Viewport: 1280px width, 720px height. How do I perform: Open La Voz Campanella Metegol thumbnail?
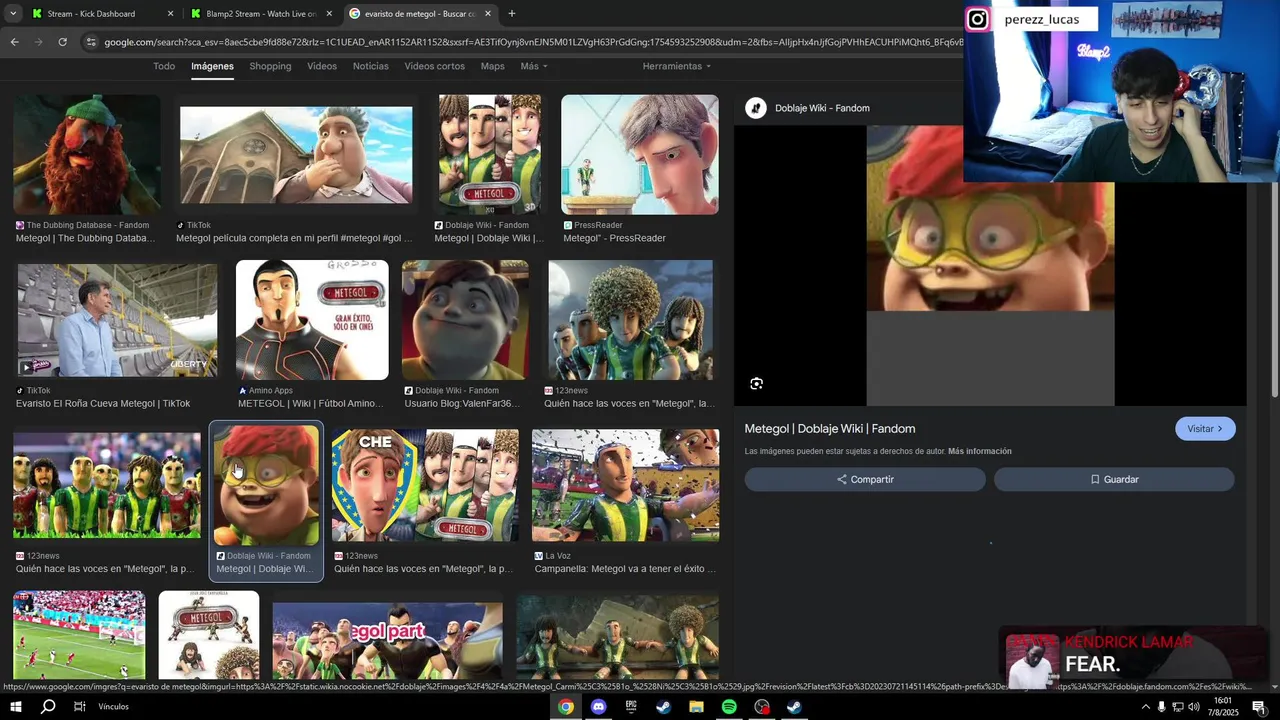coord(625,485)
